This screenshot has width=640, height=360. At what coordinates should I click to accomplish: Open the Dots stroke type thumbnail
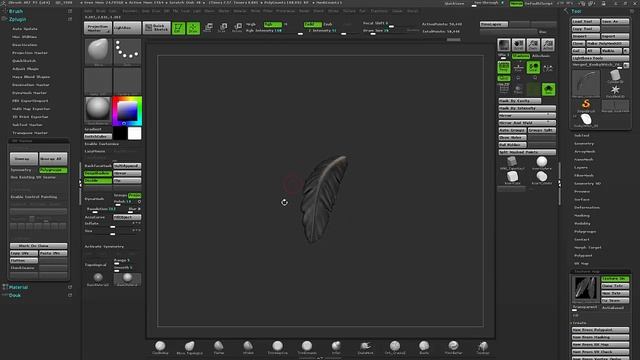click(127, 52)
